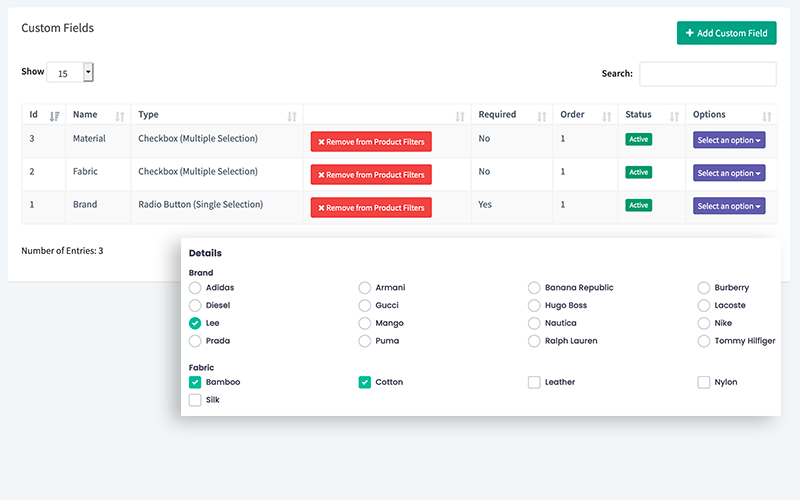Sort table by Options column icon

coord(766,116)
